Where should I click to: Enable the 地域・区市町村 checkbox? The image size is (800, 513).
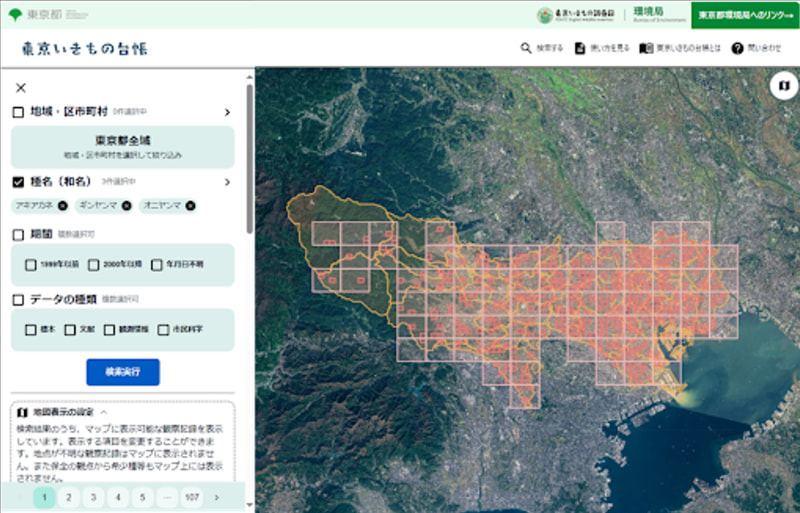[x=18, y=112]
